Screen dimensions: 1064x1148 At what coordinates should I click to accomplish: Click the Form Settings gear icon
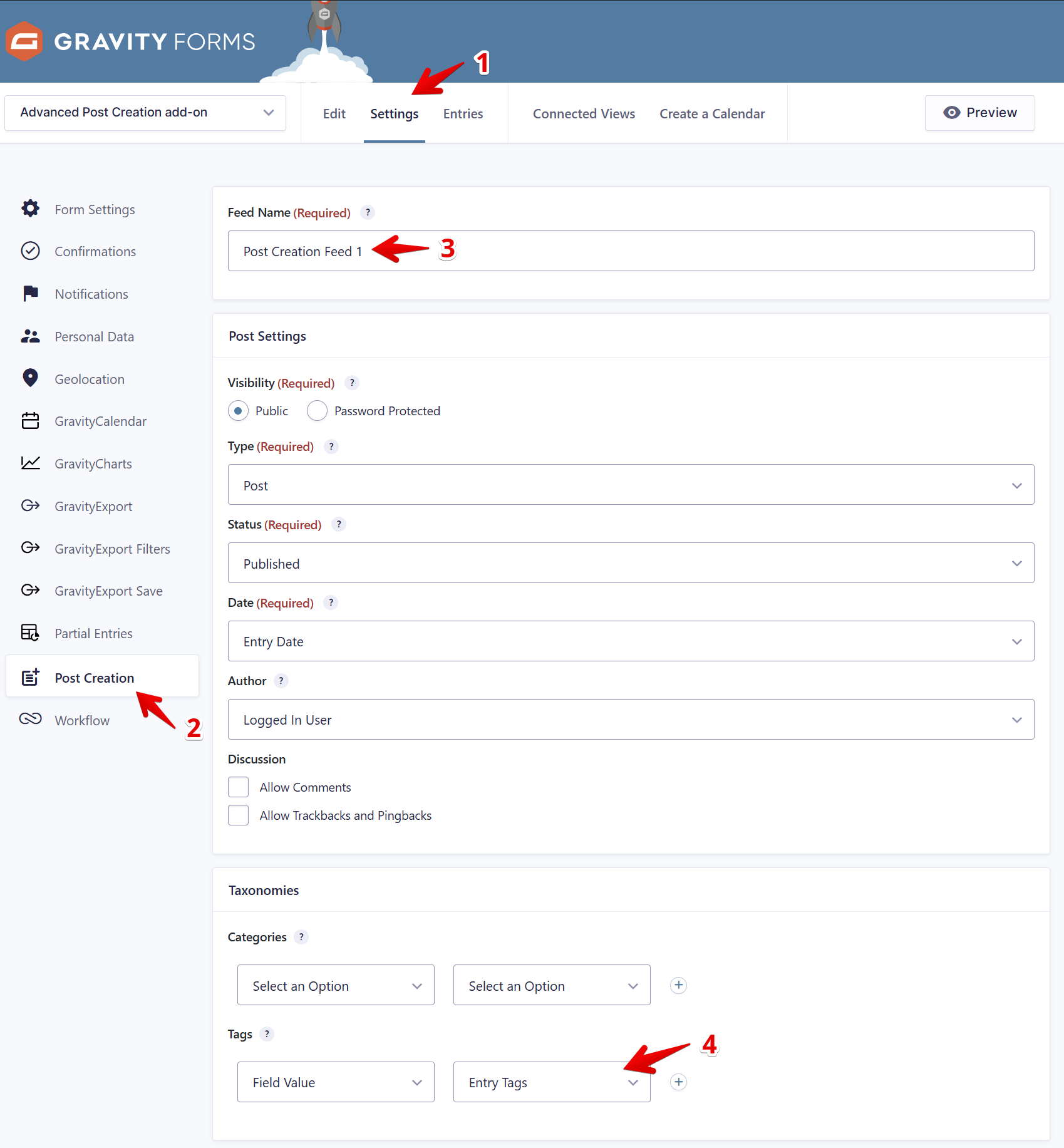(30, 209)
